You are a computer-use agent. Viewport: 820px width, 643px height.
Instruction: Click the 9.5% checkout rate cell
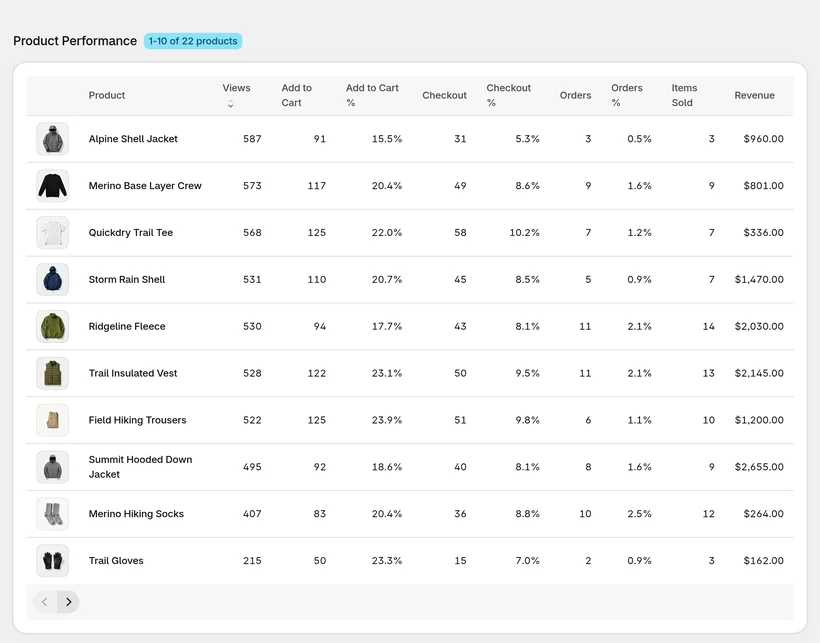(527, 373)
